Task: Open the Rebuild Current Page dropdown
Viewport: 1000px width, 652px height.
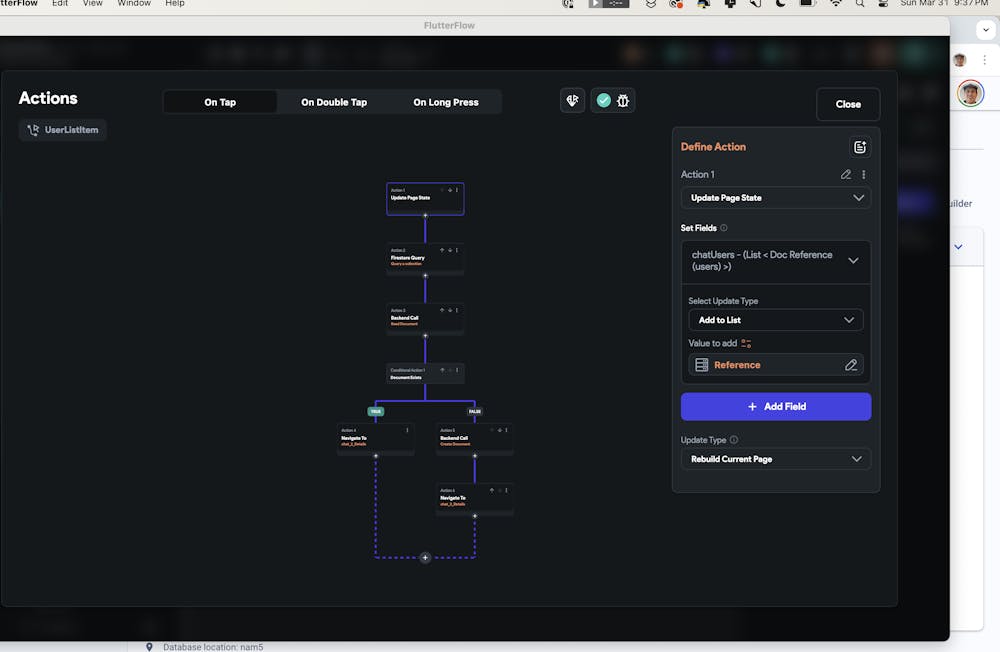Action: 776,459
